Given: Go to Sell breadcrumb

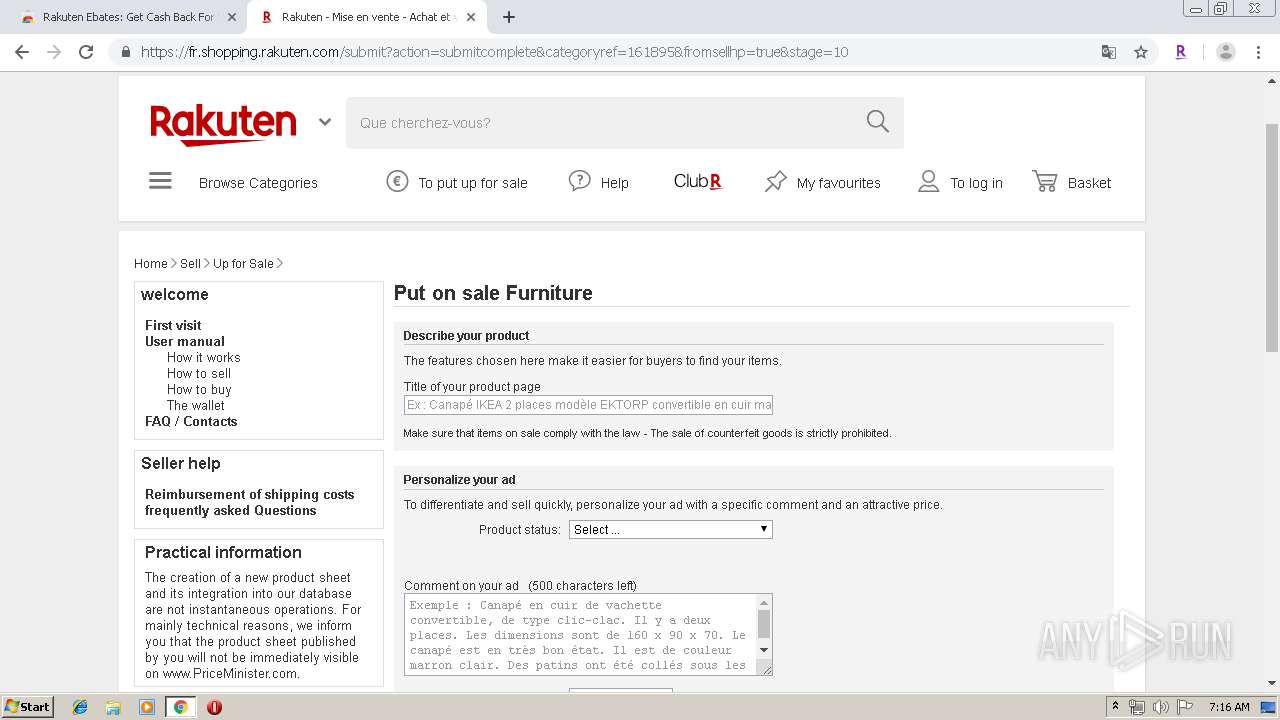Looking at the screenshot, I should tap(190, 264).
